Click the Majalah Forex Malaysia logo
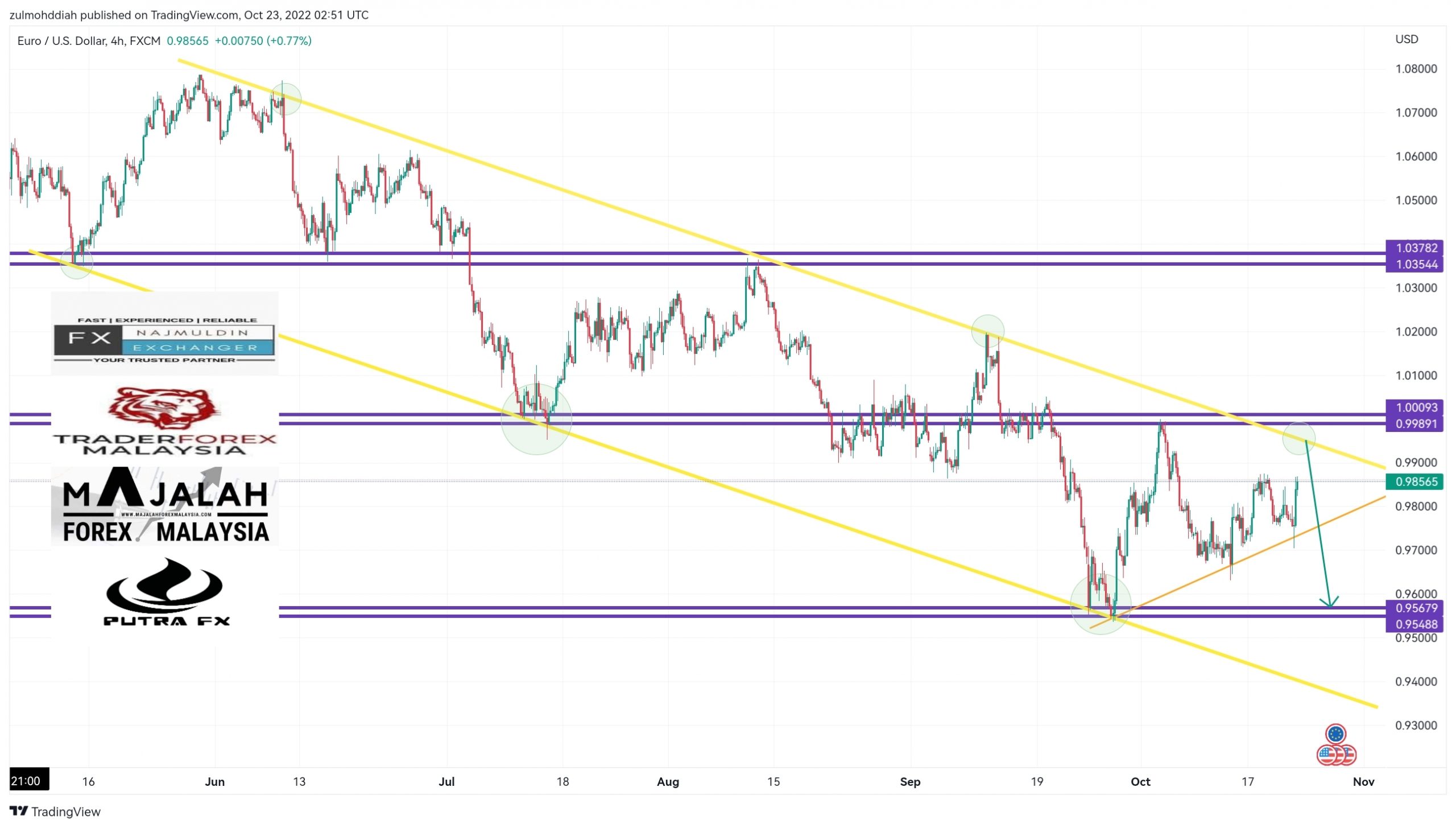1456x828 pixels. pos(164,505)
